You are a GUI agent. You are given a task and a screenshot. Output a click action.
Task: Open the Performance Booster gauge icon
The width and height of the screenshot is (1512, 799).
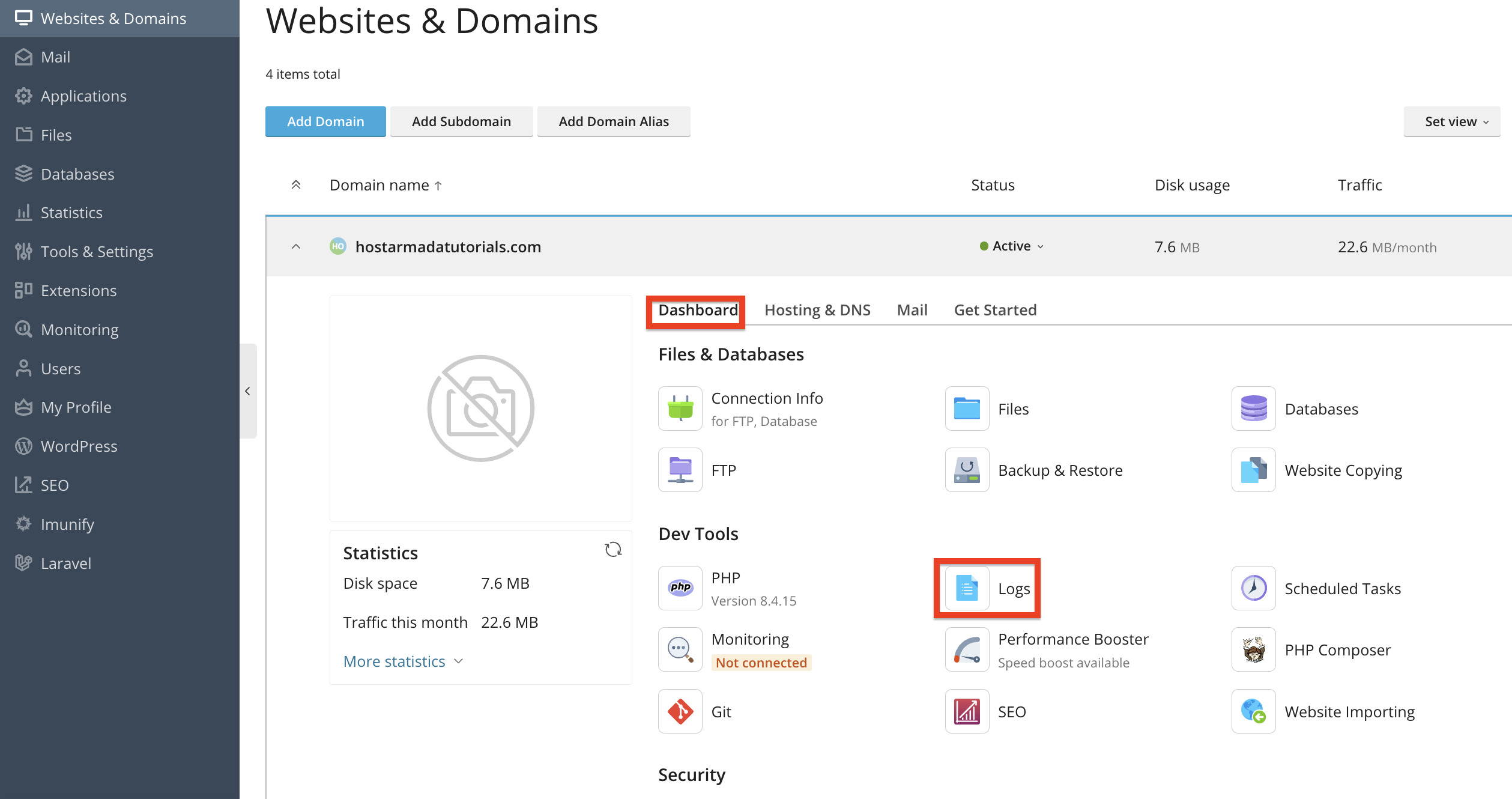click(967, 649)
